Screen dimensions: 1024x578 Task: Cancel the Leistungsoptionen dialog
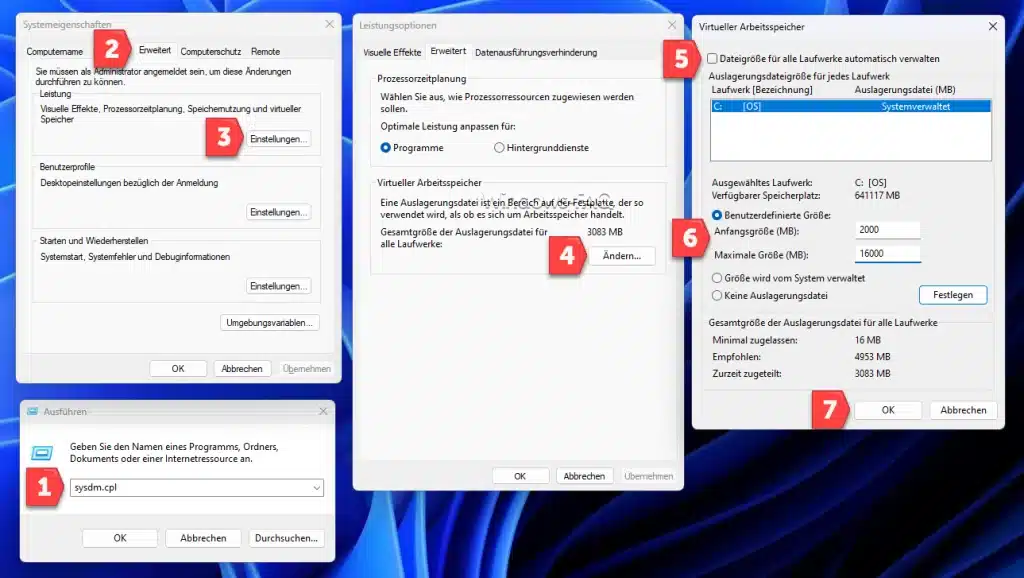pos(584,476)
